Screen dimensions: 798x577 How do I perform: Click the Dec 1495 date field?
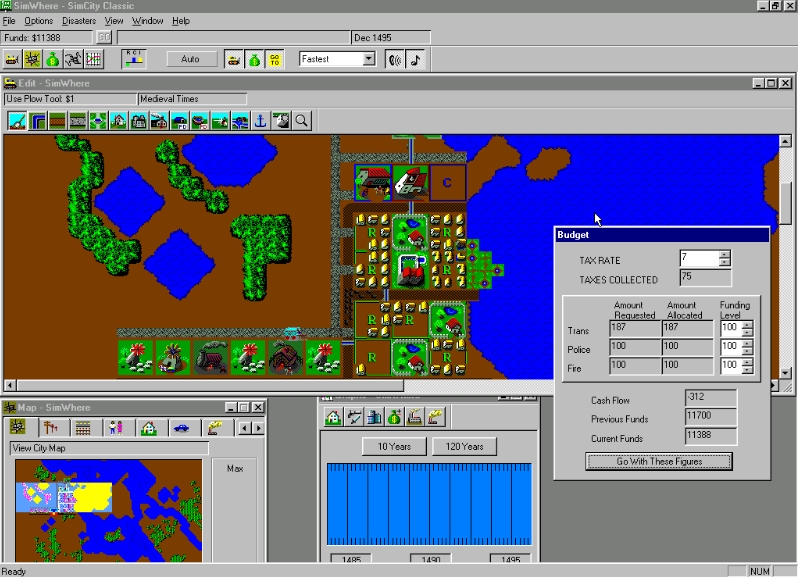coord(391,38)
